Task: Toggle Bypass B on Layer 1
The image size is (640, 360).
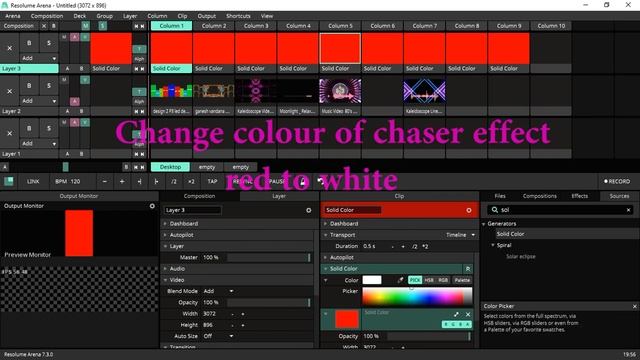Action: click(x=29, y=128)
